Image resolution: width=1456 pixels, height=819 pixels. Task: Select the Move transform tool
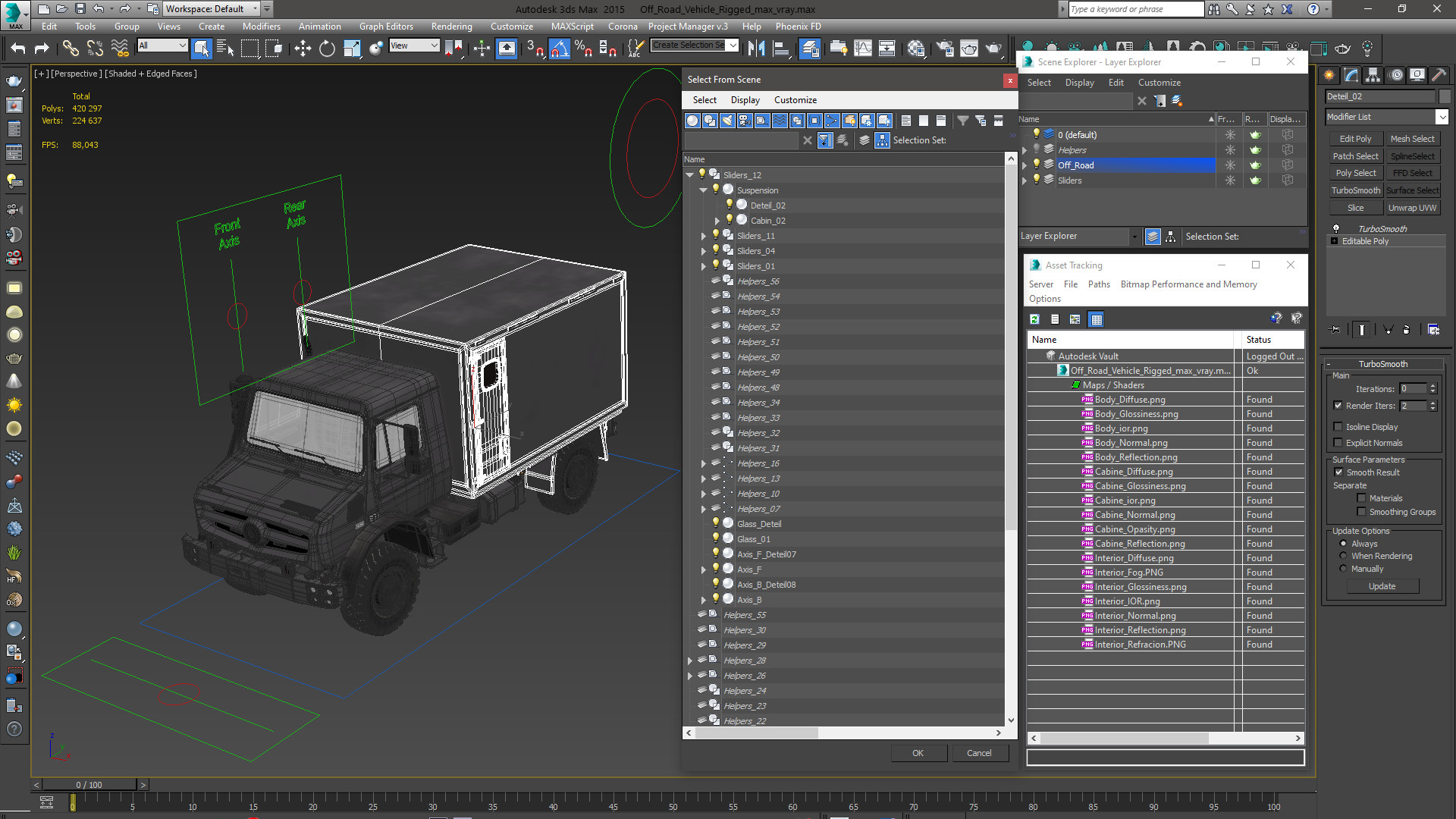point(303,49)
